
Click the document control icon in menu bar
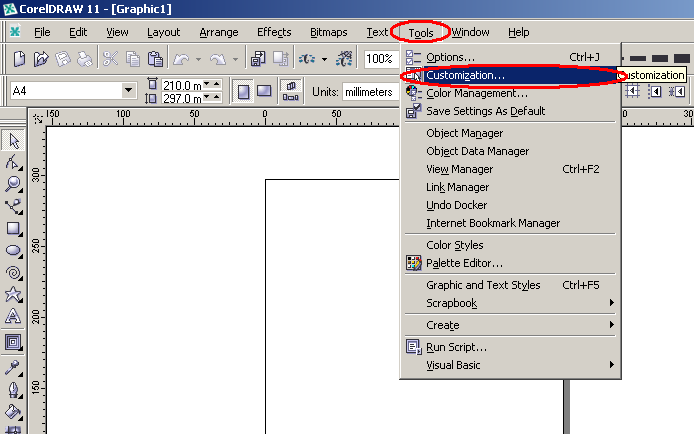click(x=15, y=32)
